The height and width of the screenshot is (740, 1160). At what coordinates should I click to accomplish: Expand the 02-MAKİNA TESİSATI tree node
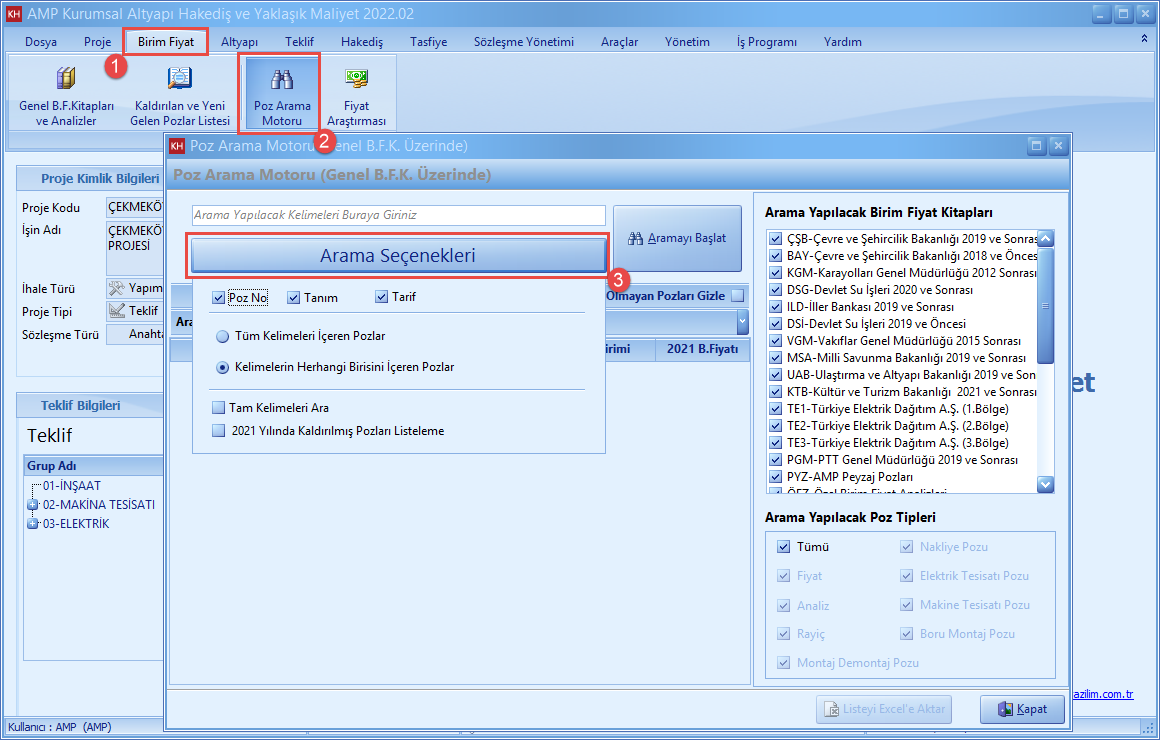tap(33, 505)
